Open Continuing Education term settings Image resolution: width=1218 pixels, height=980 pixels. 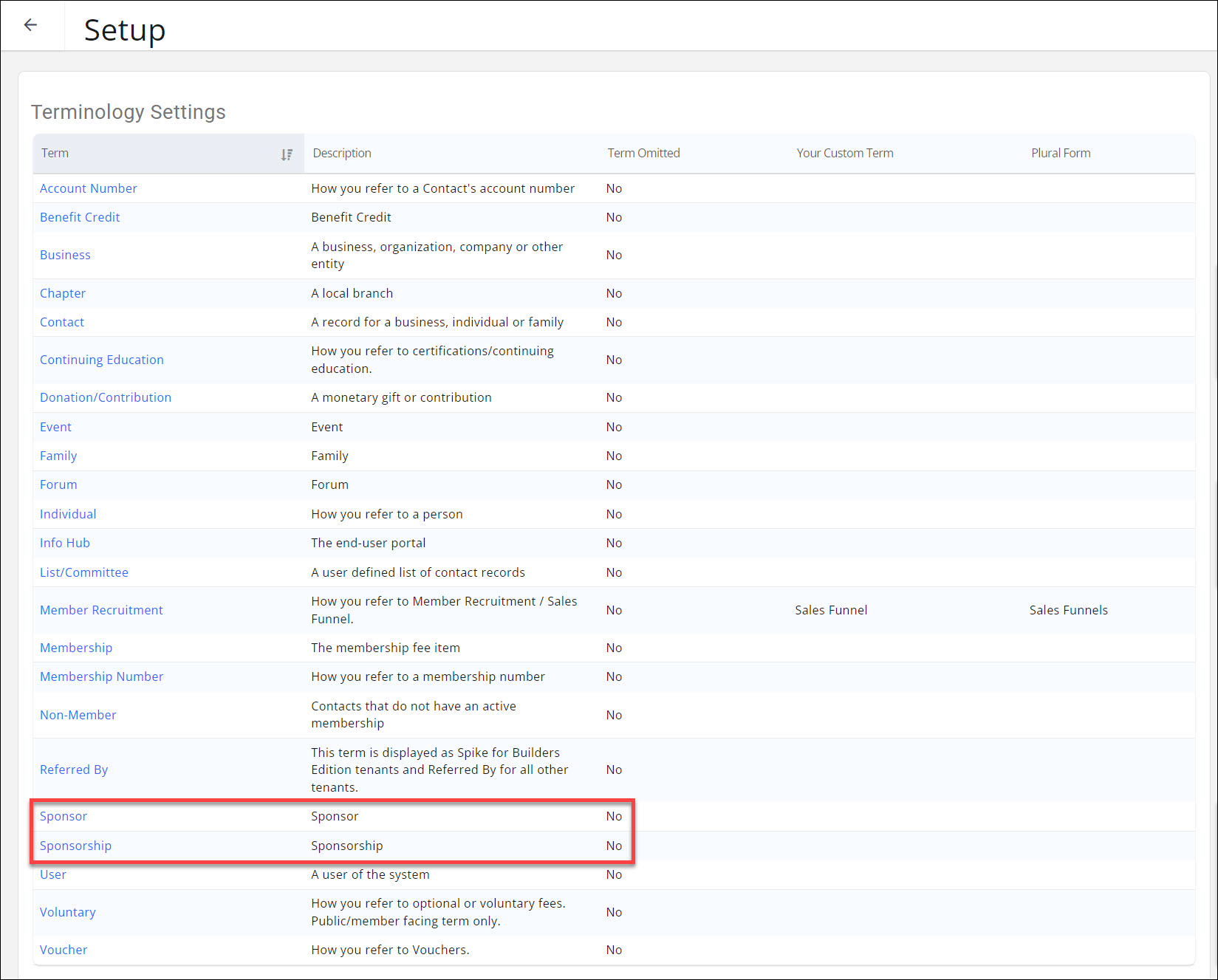point(102,360)
